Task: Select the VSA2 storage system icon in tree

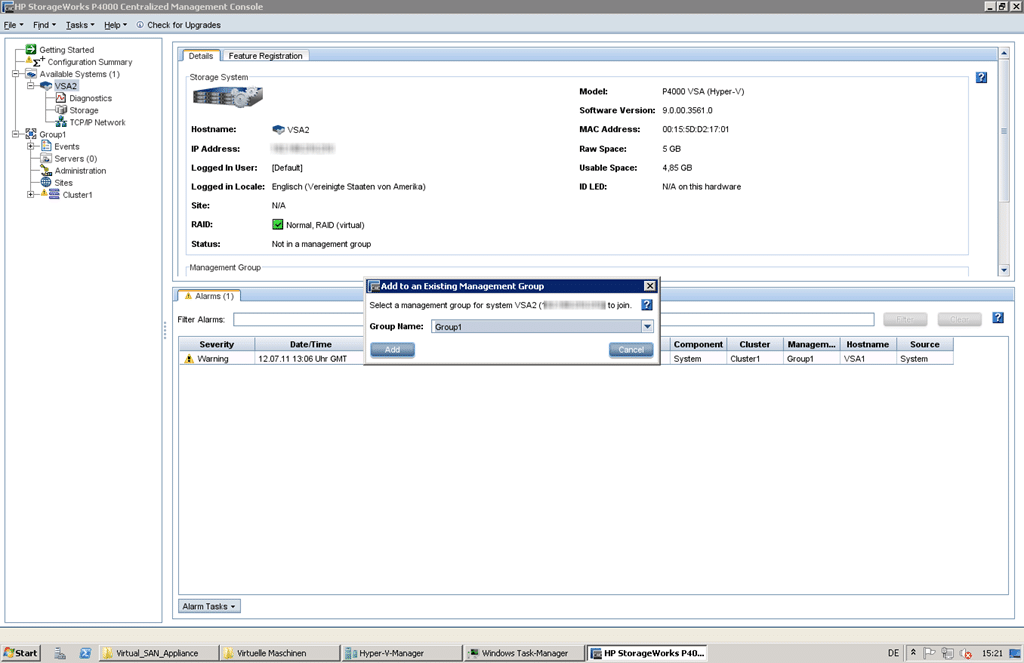Action: [46, 86]
